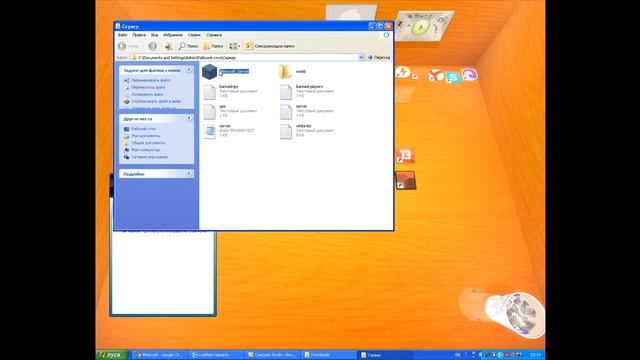Screen dimensions: 640x360
Task: Click the Skype desktop shortcut icon
Action: point(452,78)
